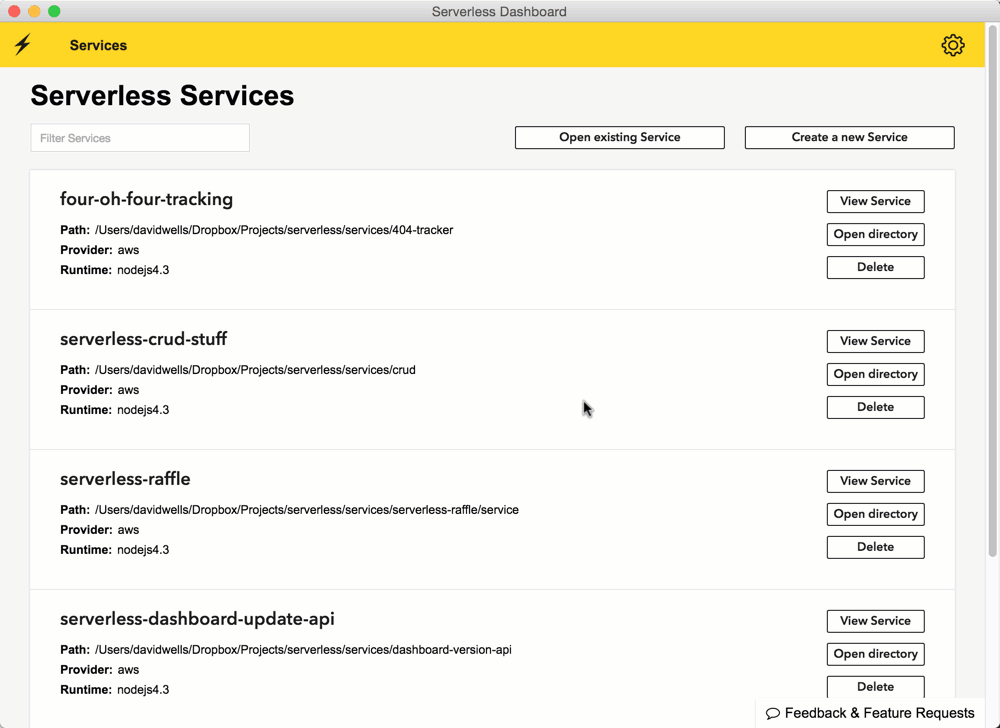View Service for serverless-crud-stuff
The image size is (1000, 728).
[x=875, y=341]
